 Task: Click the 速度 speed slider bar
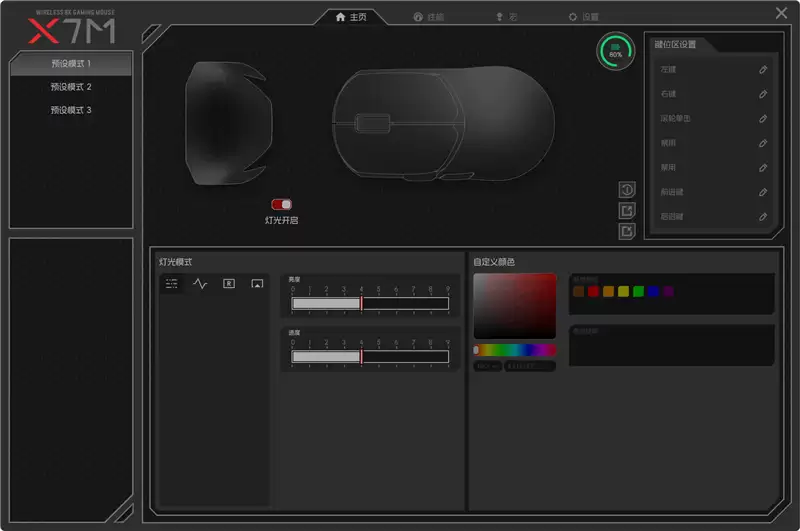(x=370, y=357)
